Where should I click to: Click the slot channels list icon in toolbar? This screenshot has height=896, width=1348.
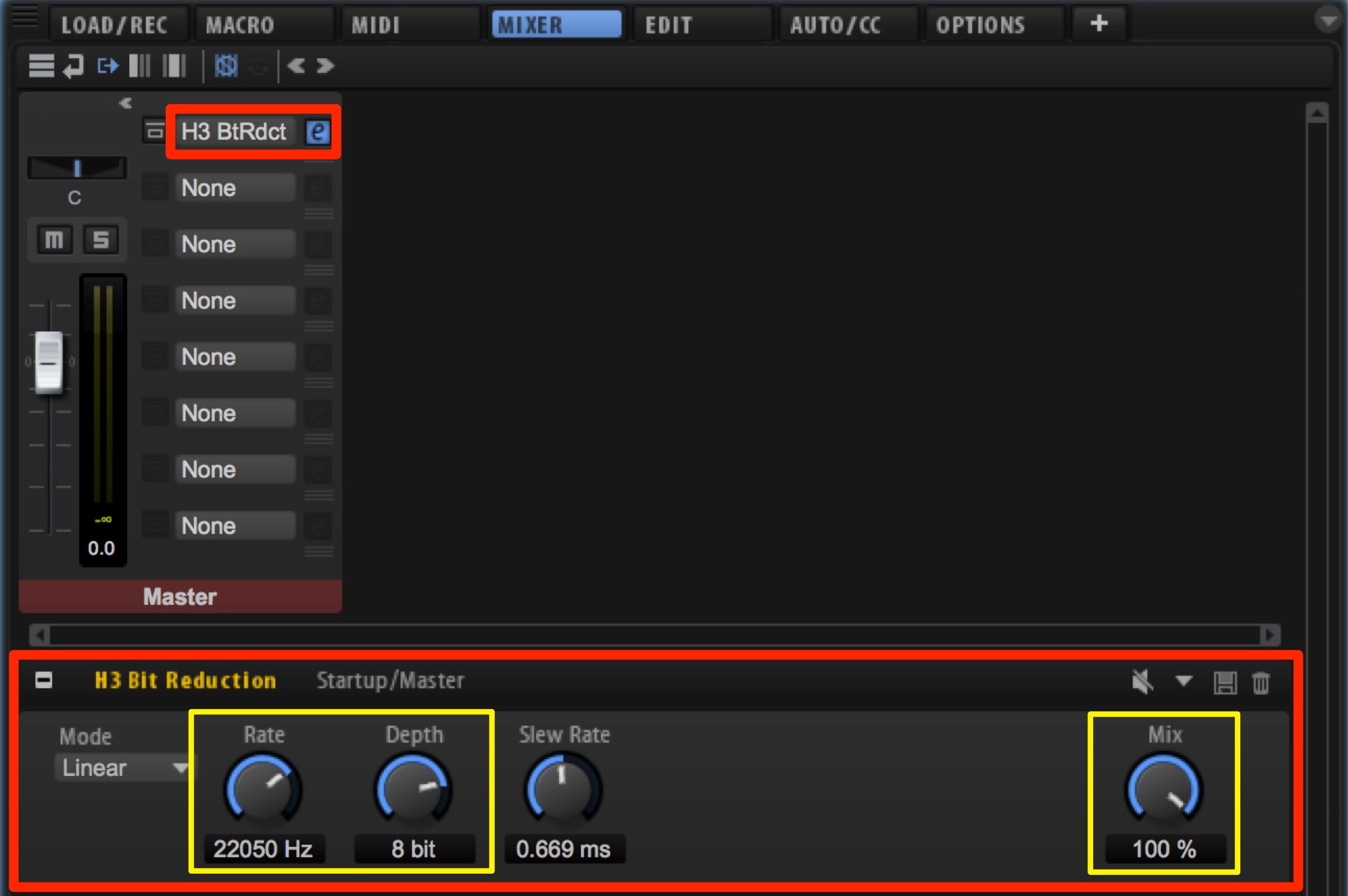coord(42,66)
